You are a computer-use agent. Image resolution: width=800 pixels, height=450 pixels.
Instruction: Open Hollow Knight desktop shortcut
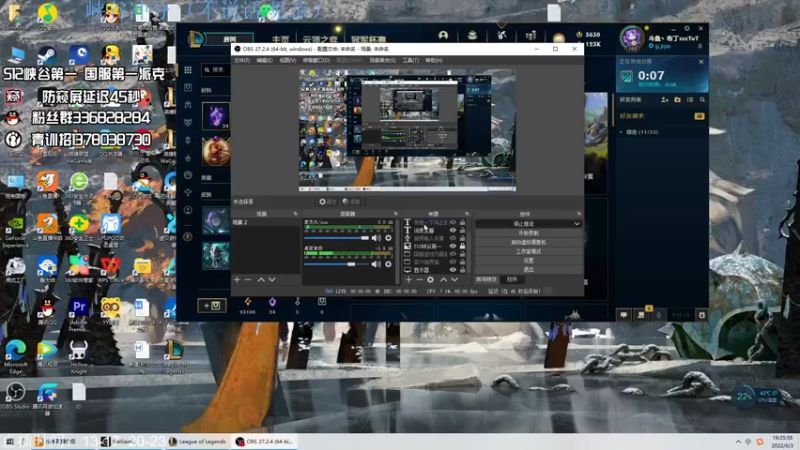pos(79,356)
